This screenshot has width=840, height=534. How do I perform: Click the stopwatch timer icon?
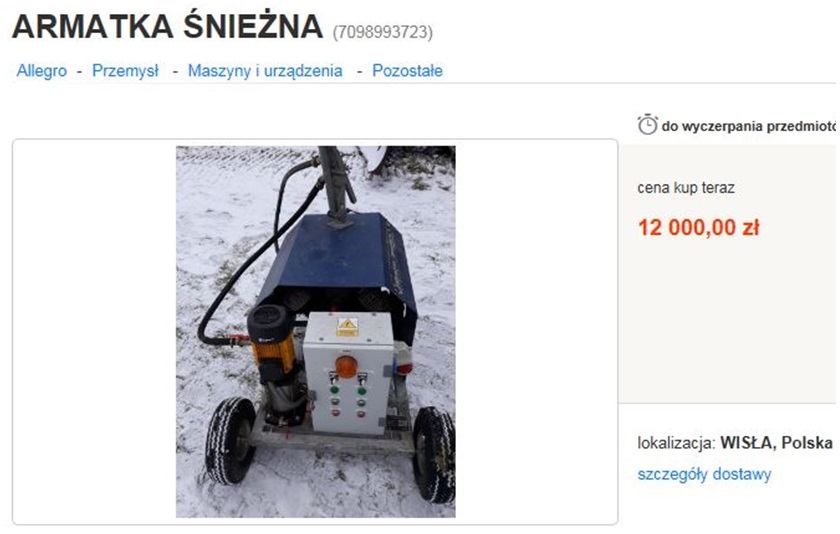click(647, 124)
